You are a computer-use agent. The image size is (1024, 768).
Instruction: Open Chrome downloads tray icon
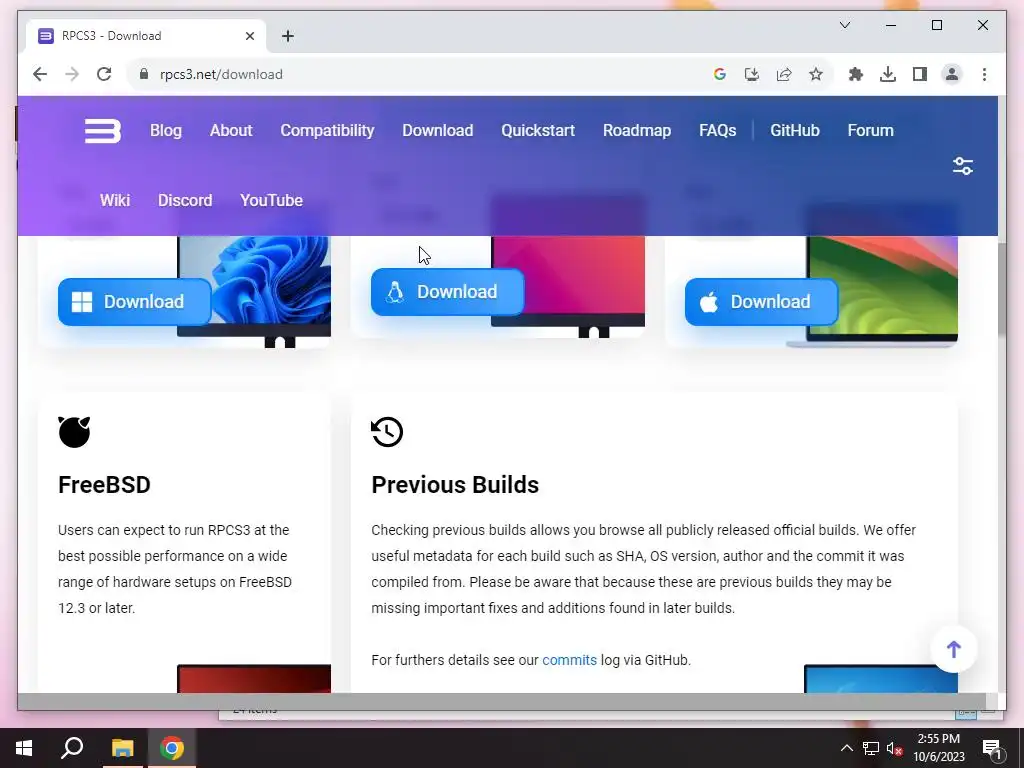(888, 74)
